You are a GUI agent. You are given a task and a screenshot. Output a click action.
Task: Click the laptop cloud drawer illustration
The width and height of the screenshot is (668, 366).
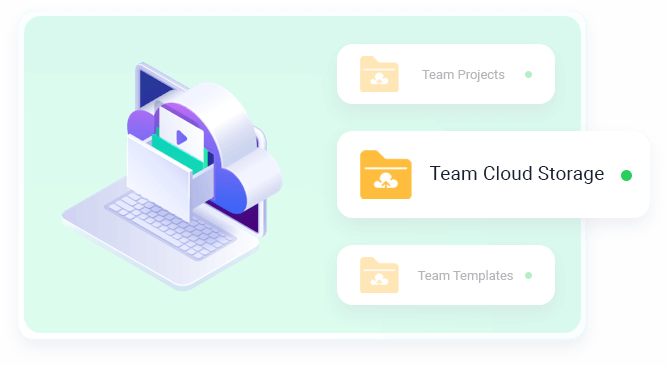(172, 176)
